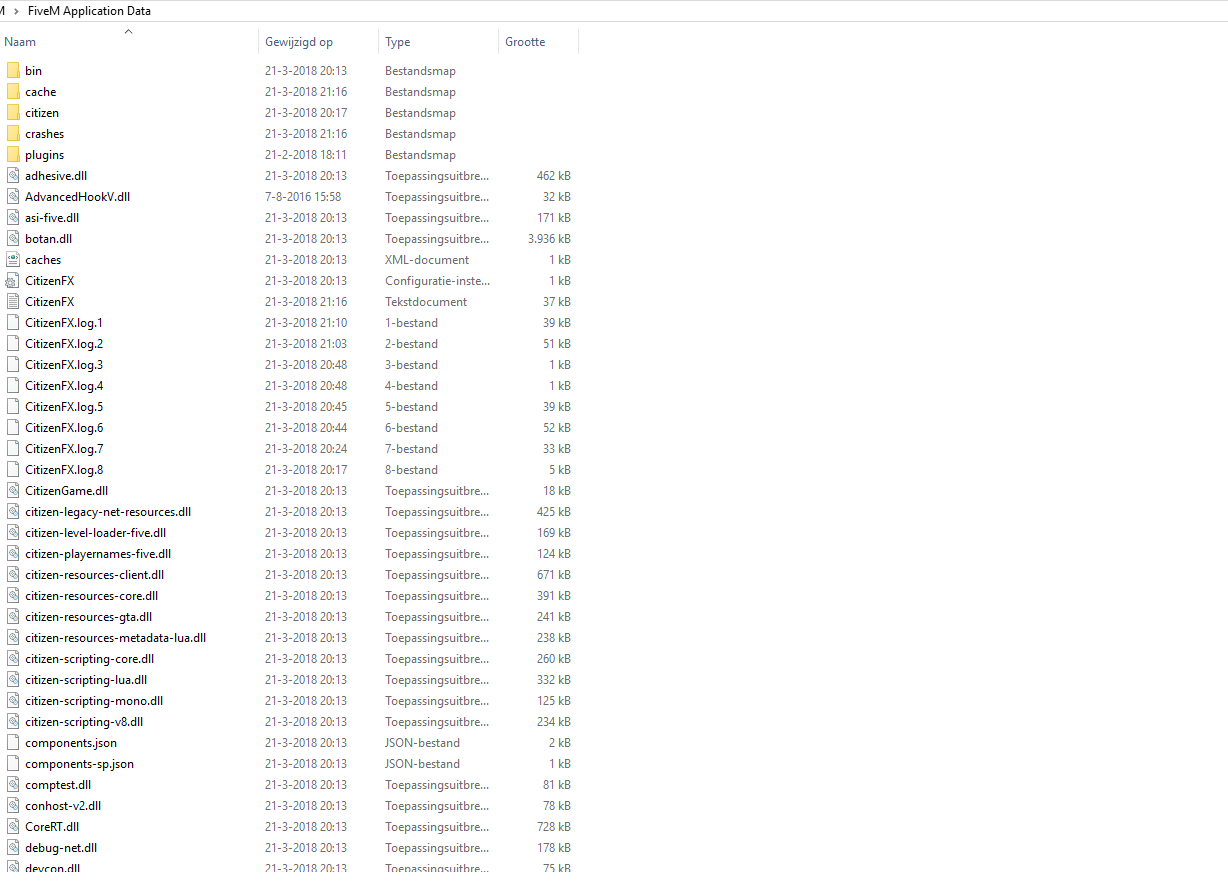Click the 7-8-2016 15:58 modified date

coord(303,196)
